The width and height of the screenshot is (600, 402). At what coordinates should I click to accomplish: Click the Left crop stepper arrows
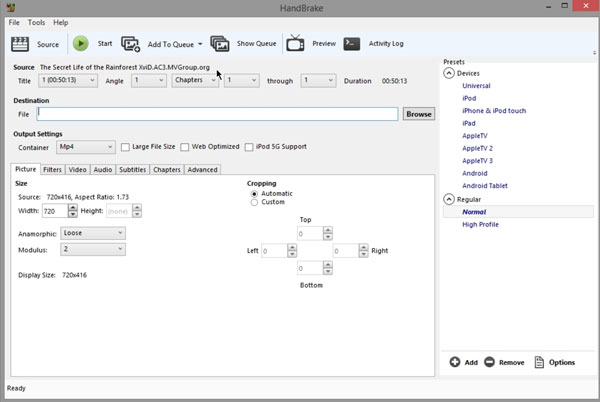pos(292,251)
